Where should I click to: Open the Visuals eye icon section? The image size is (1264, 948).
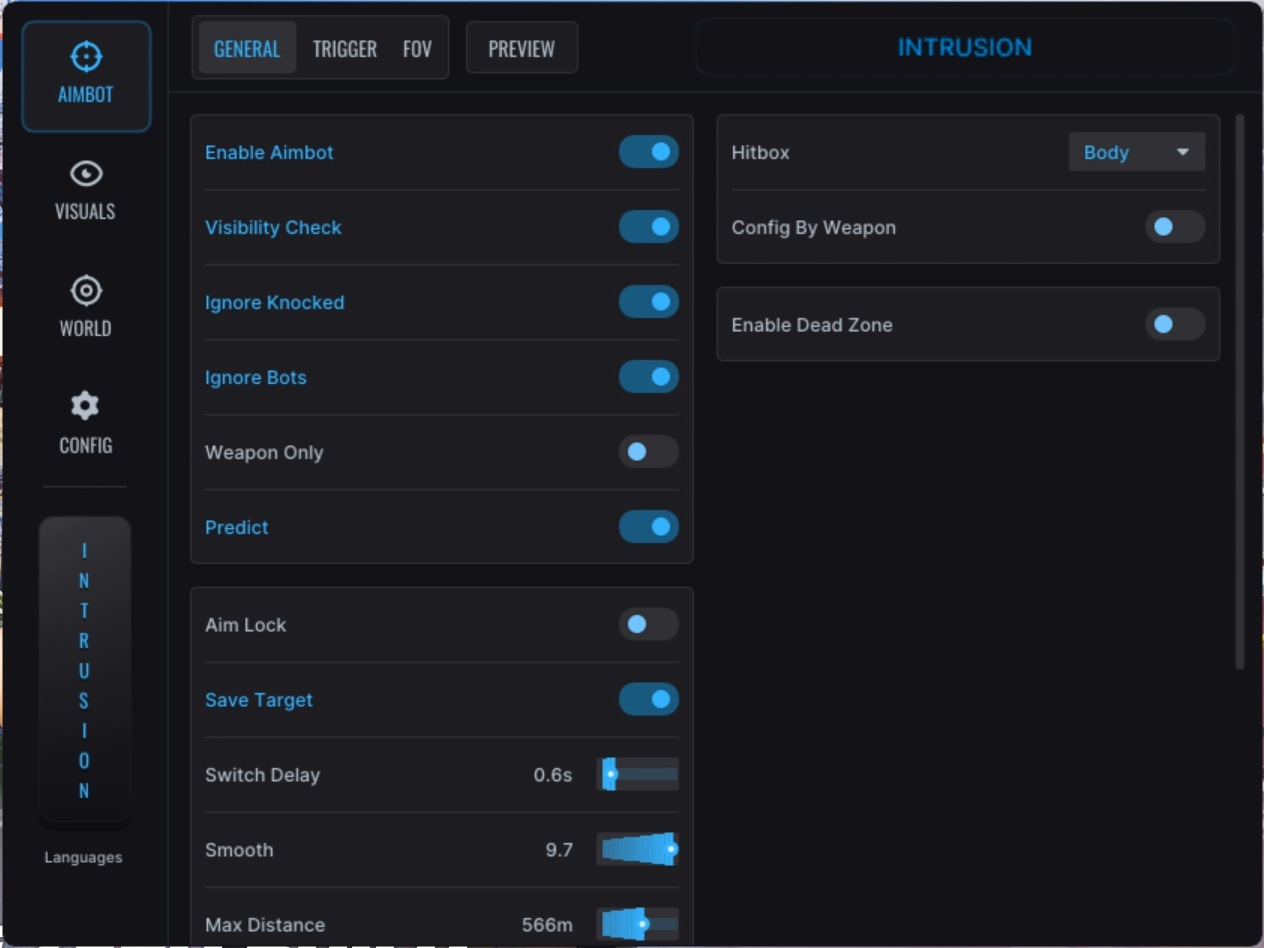85,190
